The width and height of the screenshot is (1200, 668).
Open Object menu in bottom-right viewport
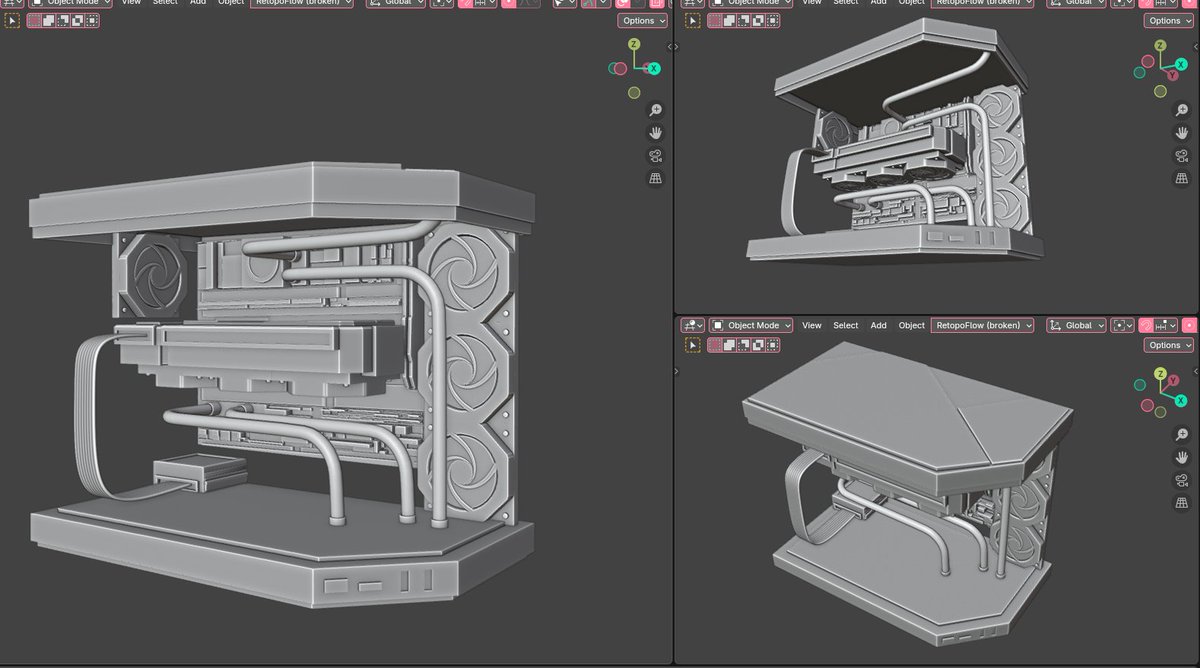point(912,325)
